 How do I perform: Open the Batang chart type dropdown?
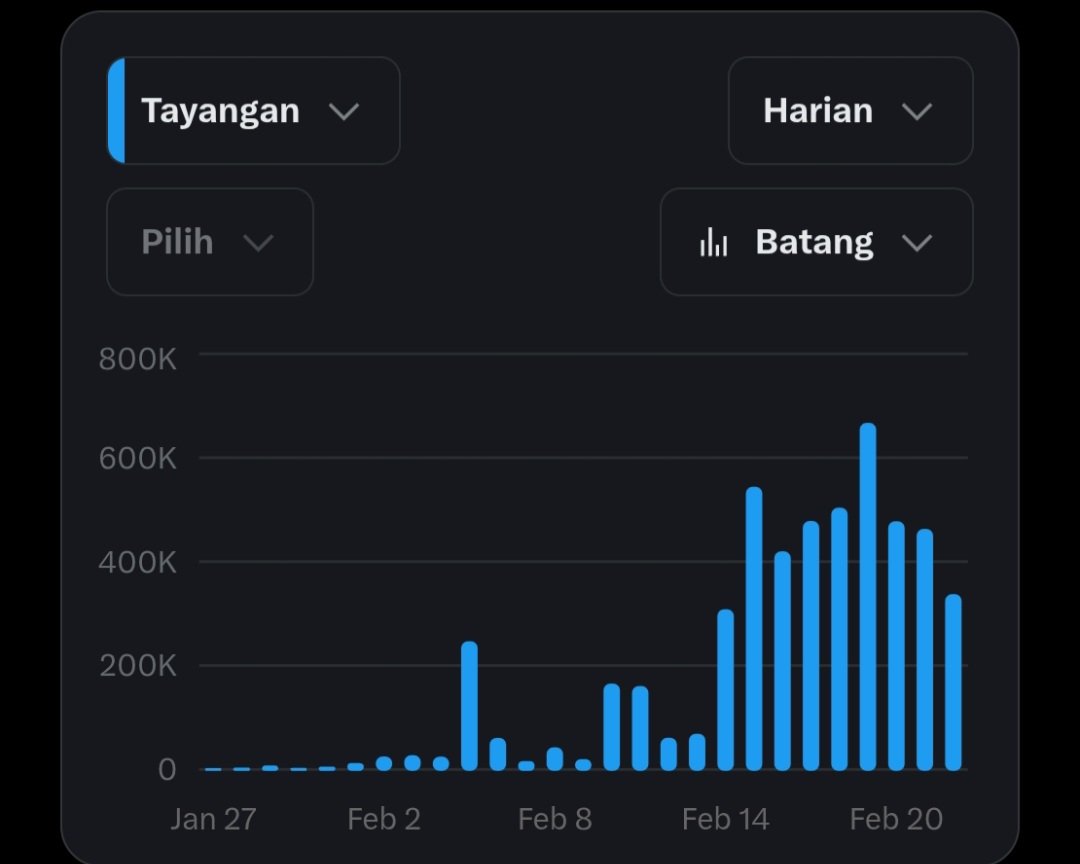coord(816,242)
